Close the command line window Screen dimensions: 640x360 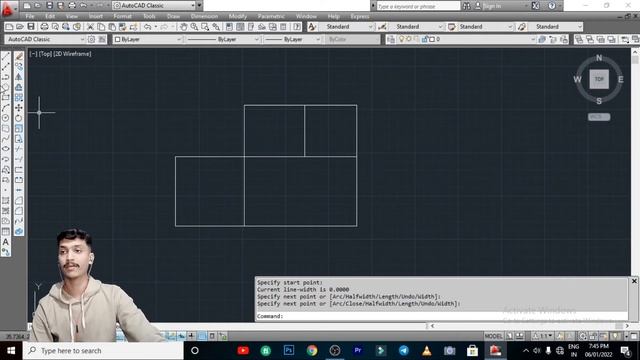634,281
